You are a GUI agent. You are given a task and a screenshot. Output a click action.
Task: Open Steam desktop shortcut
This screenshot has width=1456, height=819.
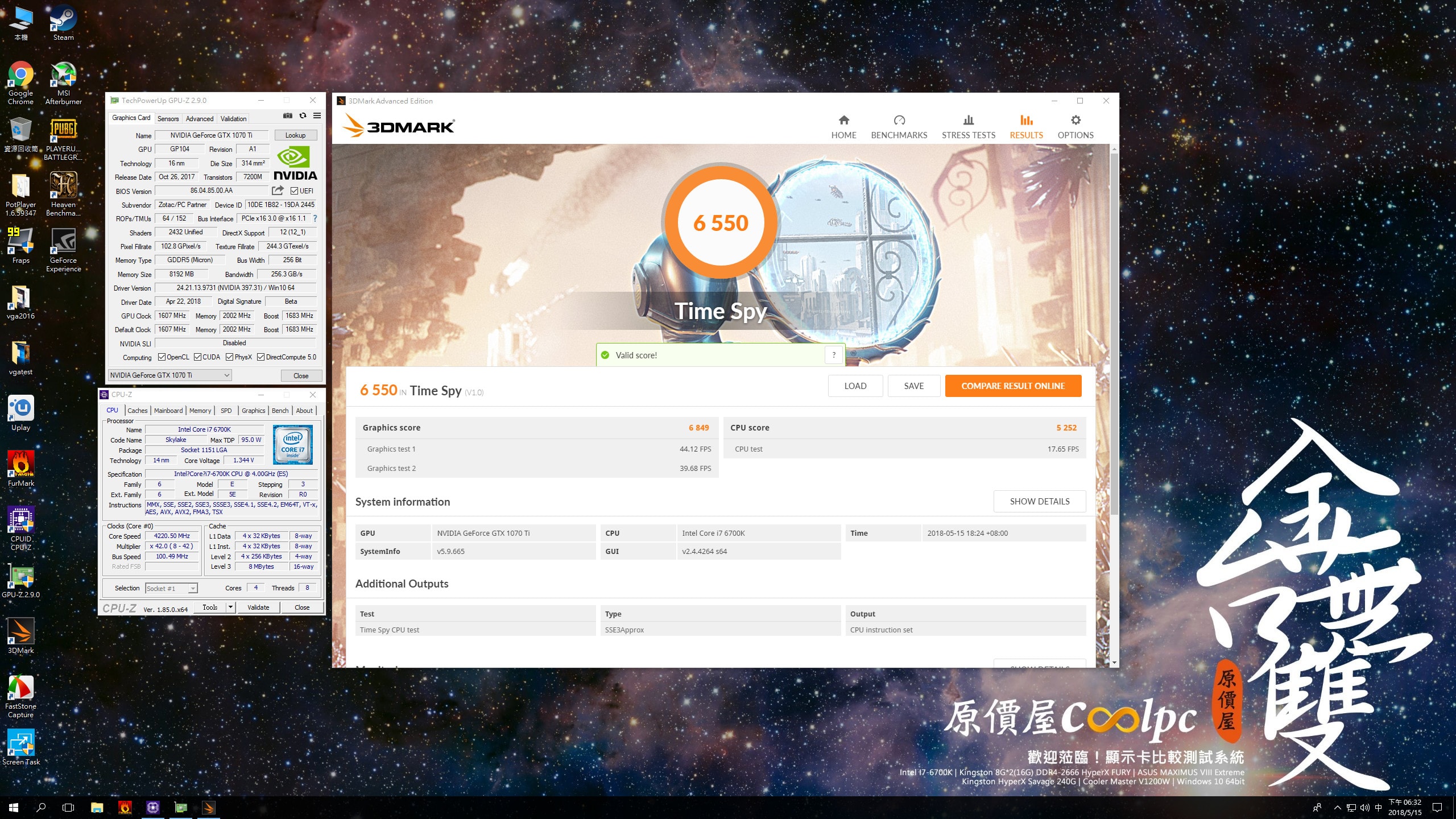63,23
